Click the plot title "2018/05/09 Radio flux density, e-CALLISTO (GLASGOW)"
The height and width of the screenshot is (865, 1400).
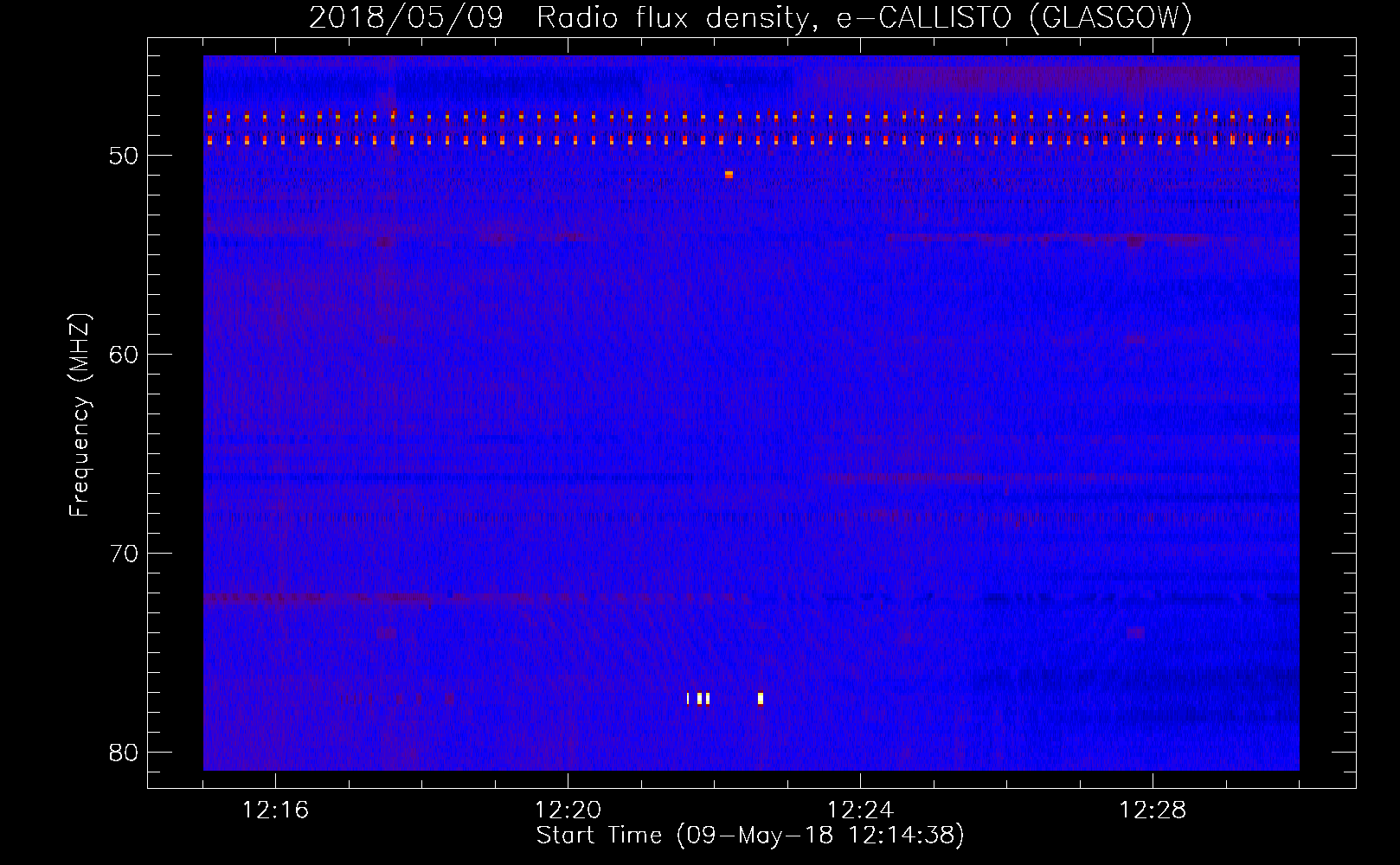point(750,17)
